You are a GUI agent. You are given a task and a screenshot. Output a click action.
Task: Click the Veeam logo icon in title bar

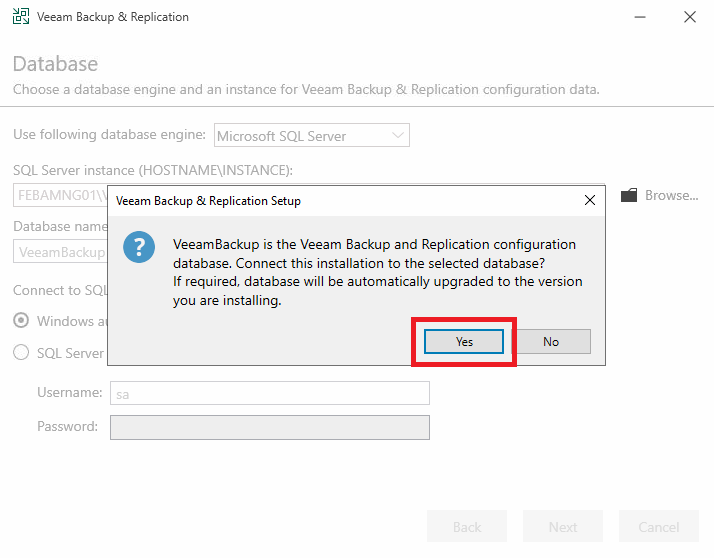click(x=21, y=16)
